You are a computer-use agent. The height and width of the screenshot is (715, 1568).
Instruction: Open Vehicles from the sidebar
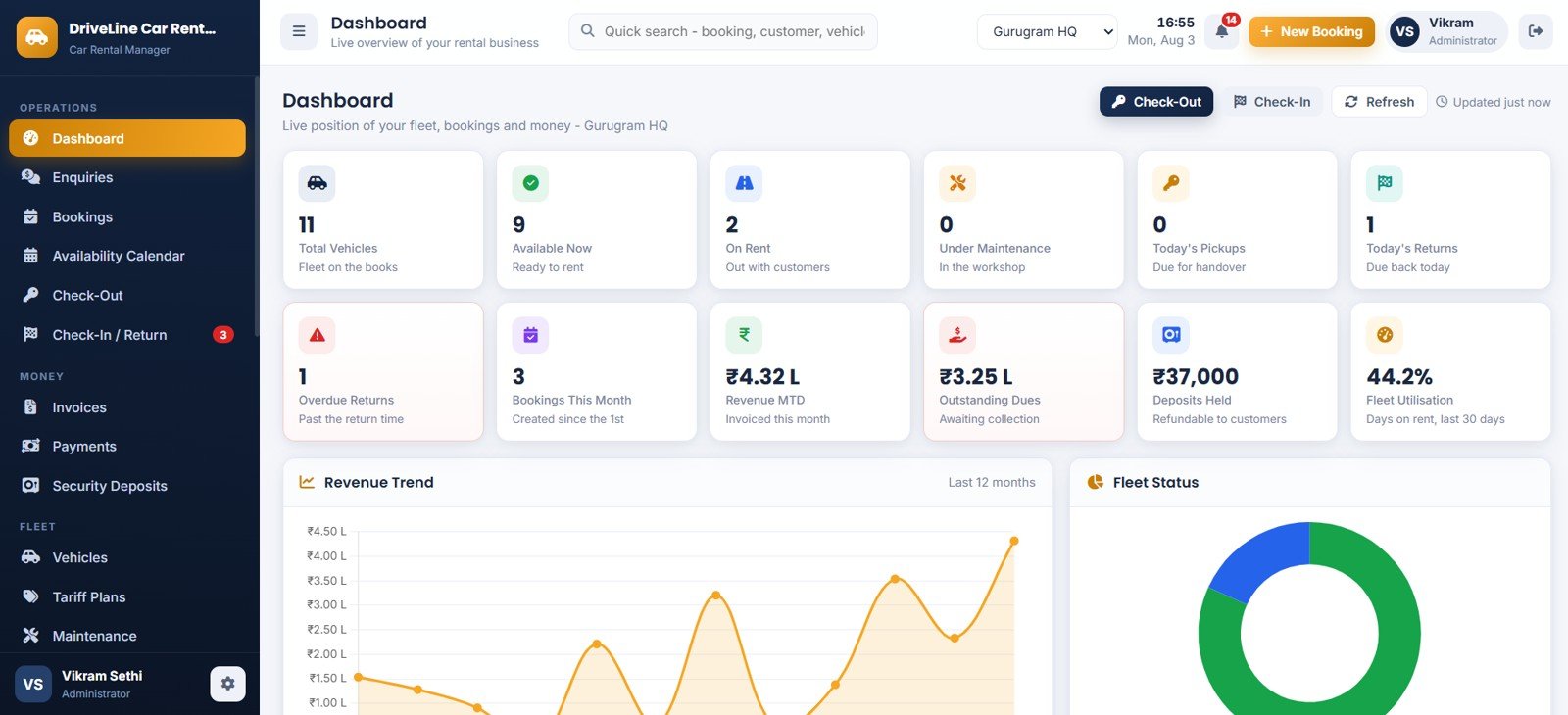click(x=127, y=557)
